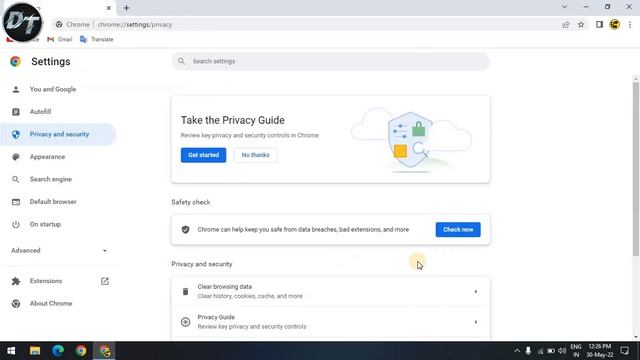This screenshot has height=360, width=640.
Task: Open the first Chrome taskbar icon
Action: [x=81, y=351]
